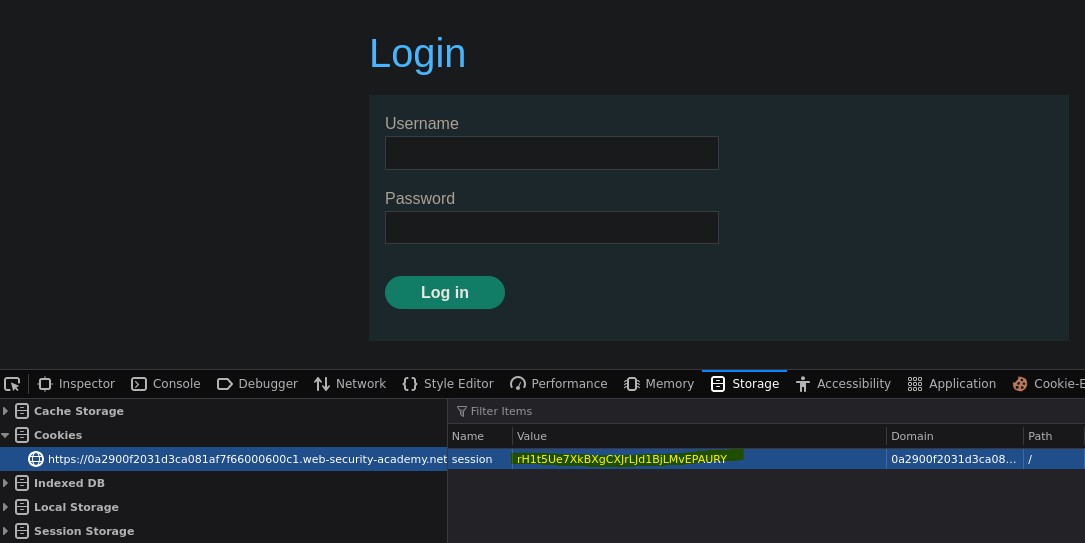Viewport: 1085px width, 543px height.
Task: Select Indexed DB in the storage tree
Action: (x=69, y=483)
